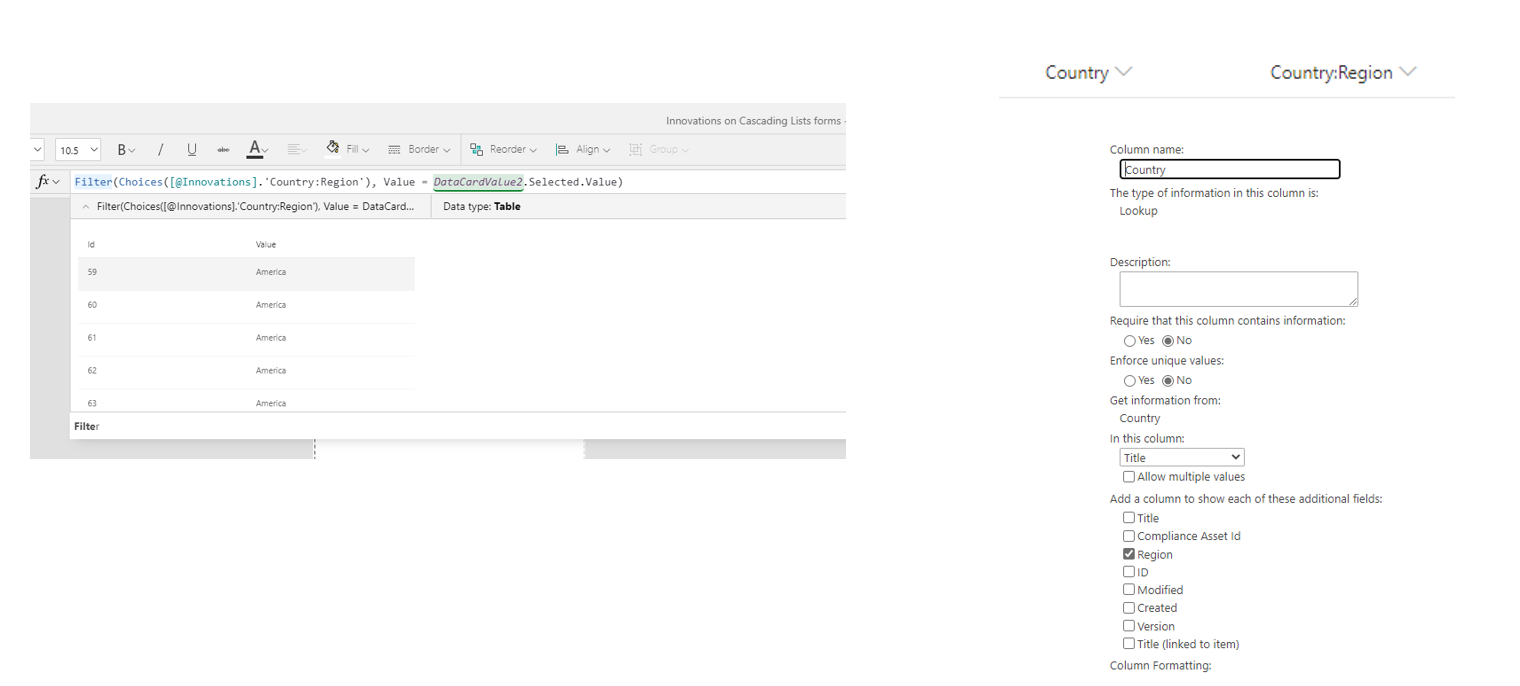Uncheck the Region additional field
This screenshot has height=686, width=1520.
[1129, 554]
